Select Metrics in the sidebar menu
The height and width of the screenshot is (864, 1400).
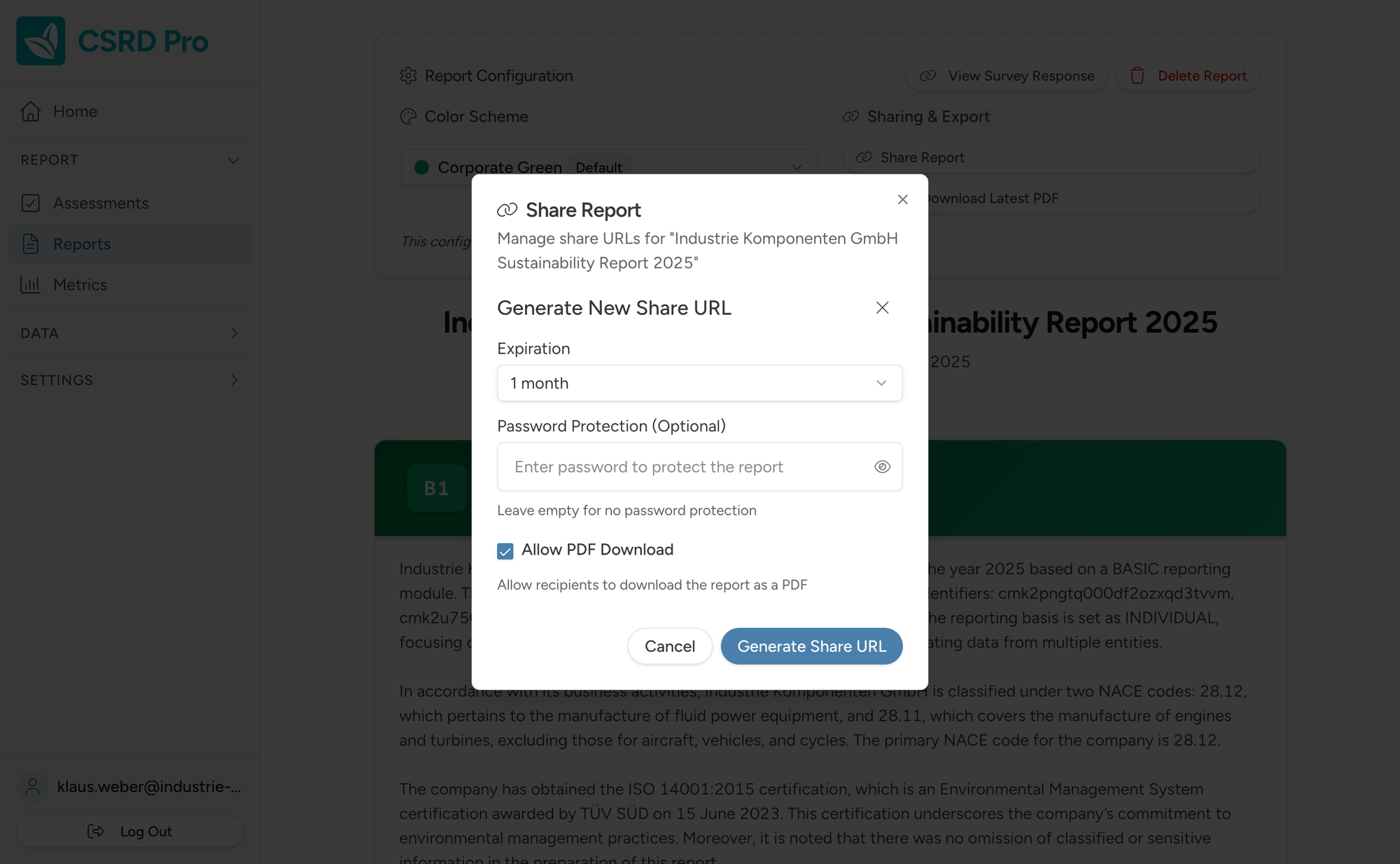(80, 285)
